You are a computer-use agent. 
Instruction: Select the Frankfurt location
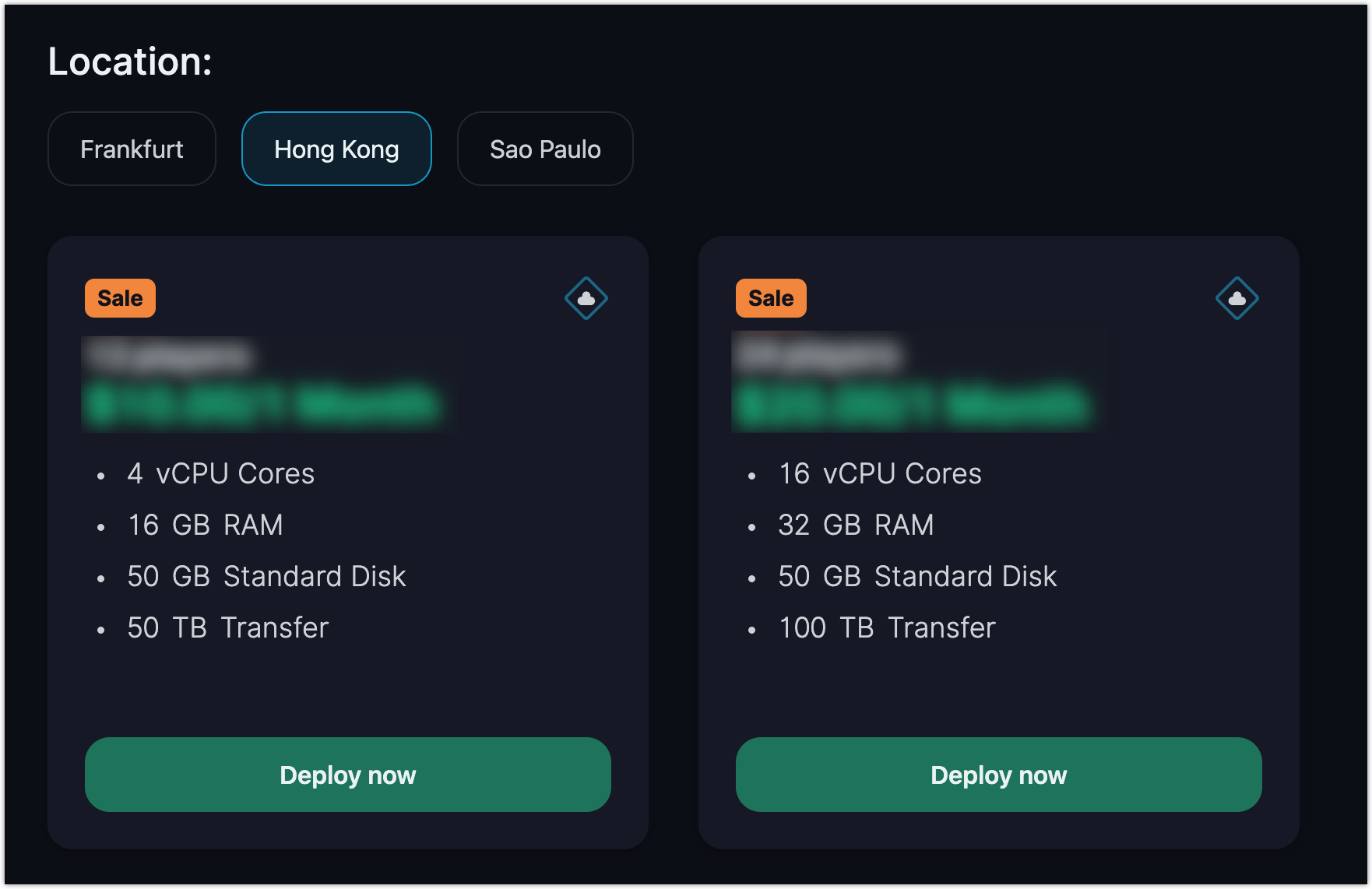132,149
